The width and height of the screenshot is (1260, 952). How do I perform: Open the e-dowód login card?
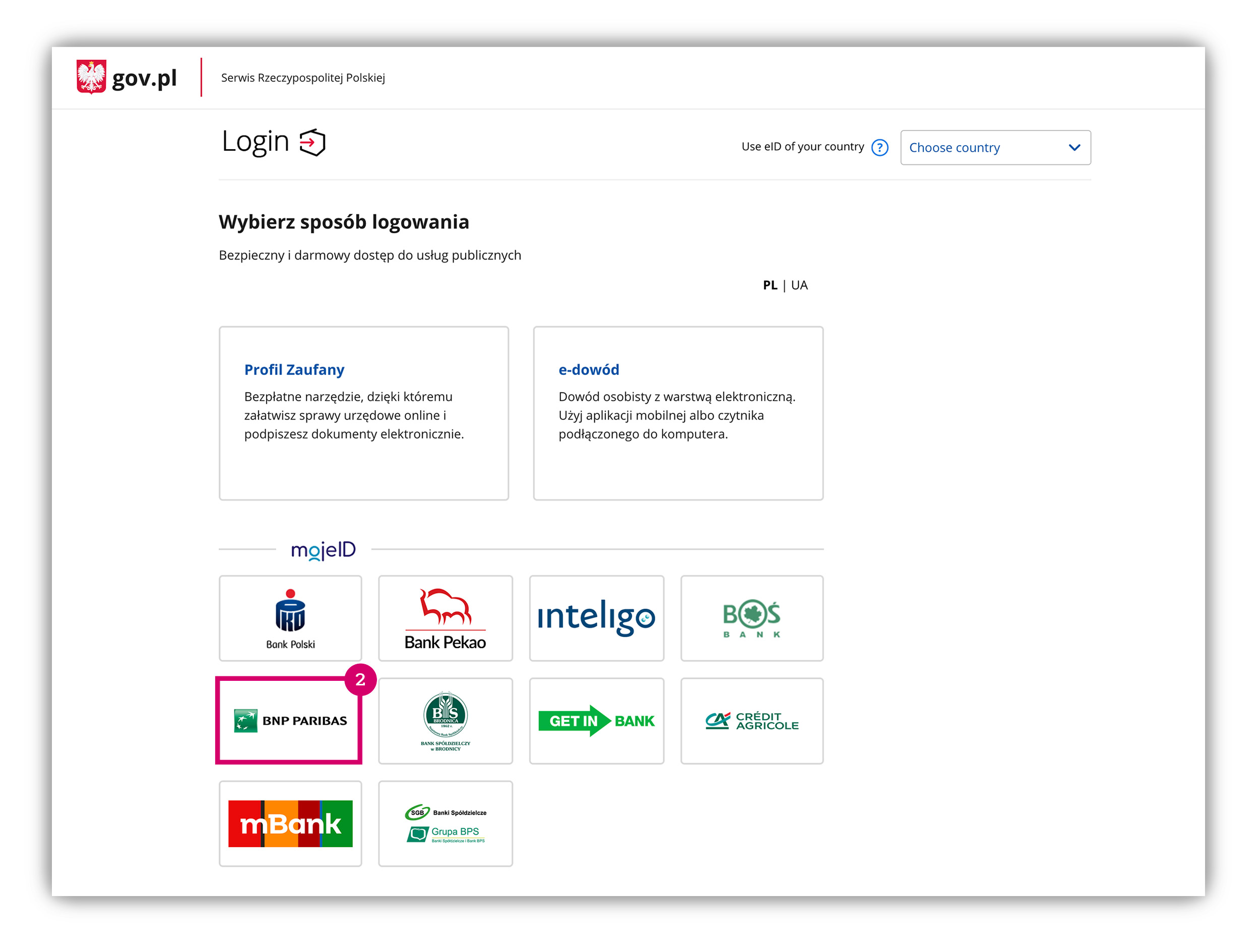coord(677,413)
